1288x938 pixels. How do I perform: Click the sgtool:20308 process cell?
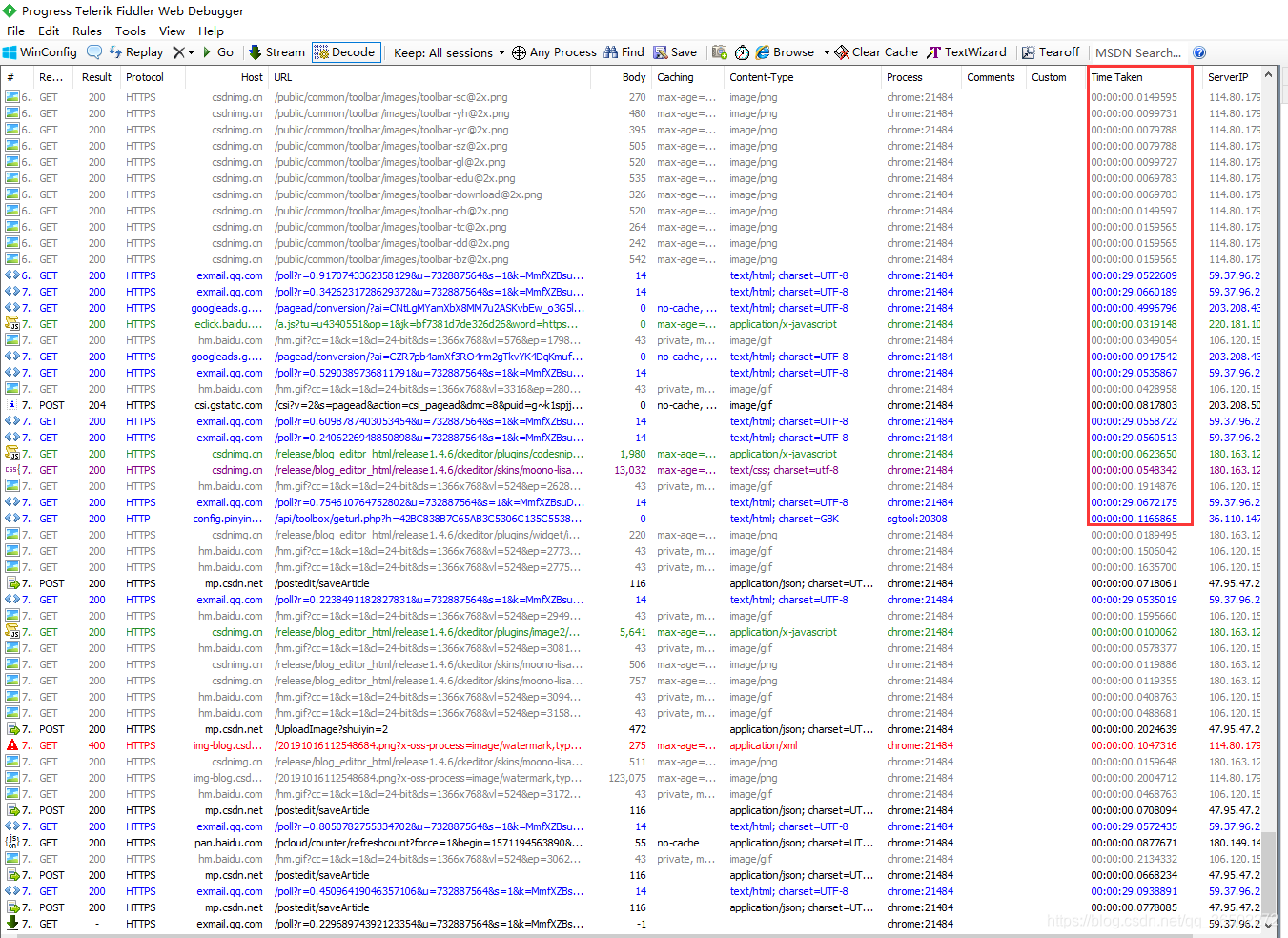coord(917,519)
